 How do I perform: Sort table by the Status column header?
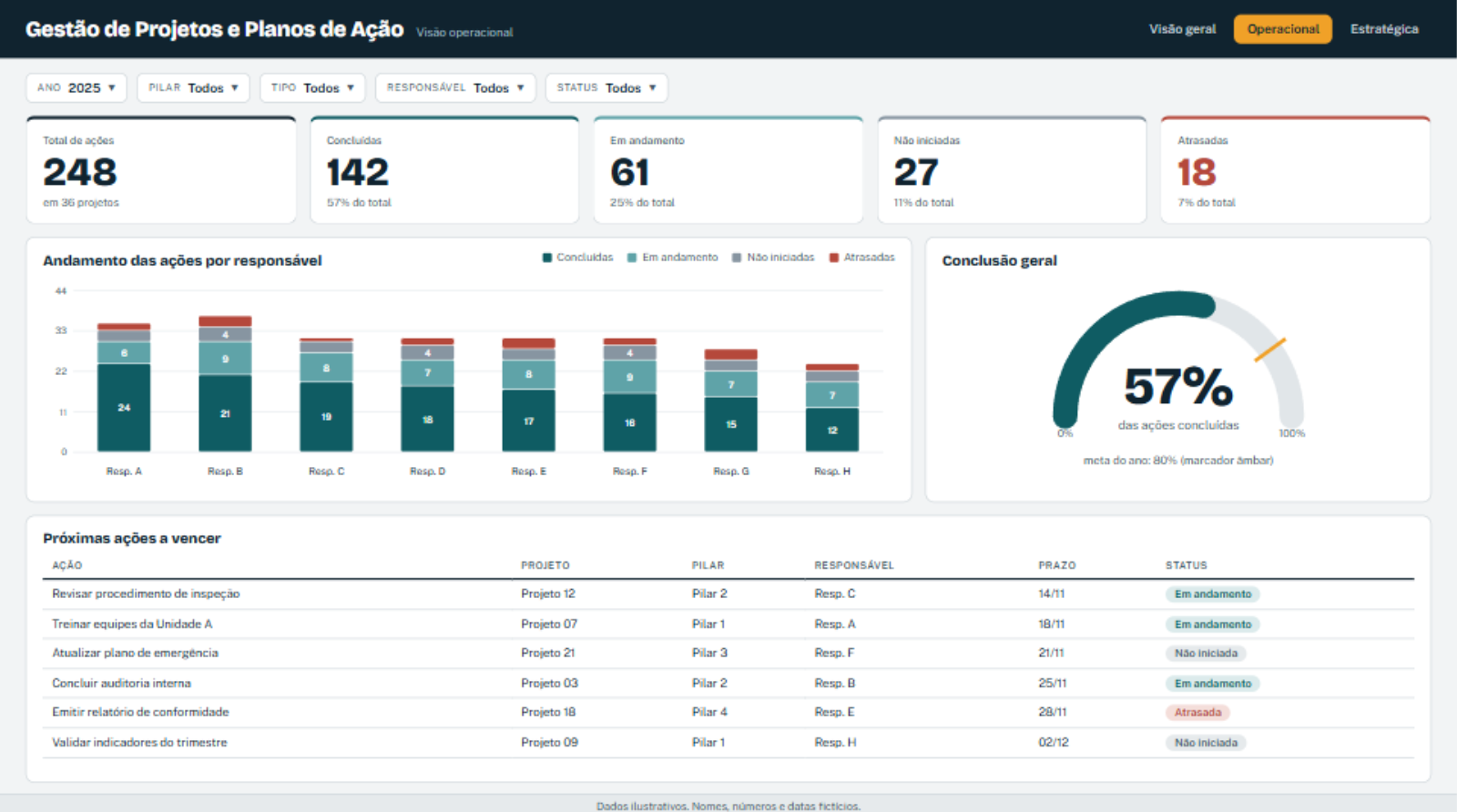1186,565
